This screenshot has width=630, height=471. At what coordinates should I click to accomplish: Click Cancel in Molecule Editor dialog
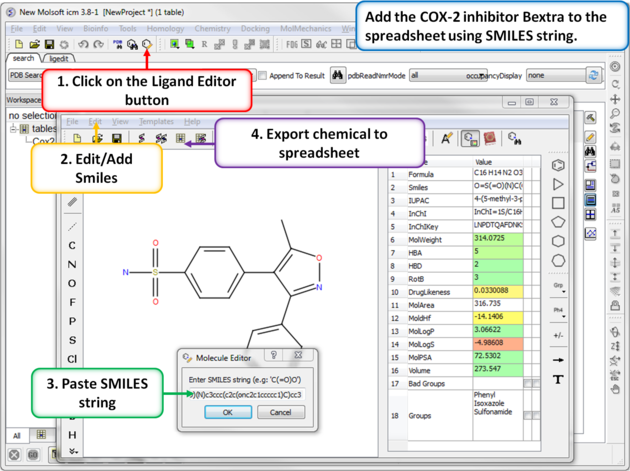(281, 412)
